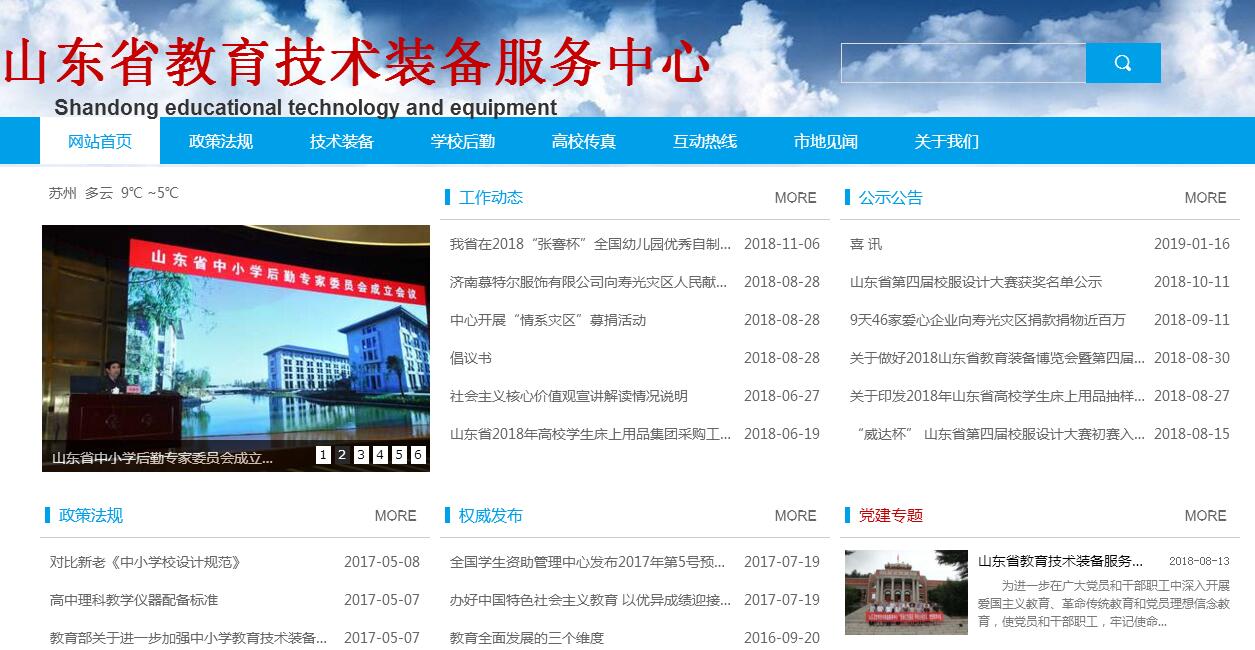Show slide 2 in the carousel

[342, 455]
